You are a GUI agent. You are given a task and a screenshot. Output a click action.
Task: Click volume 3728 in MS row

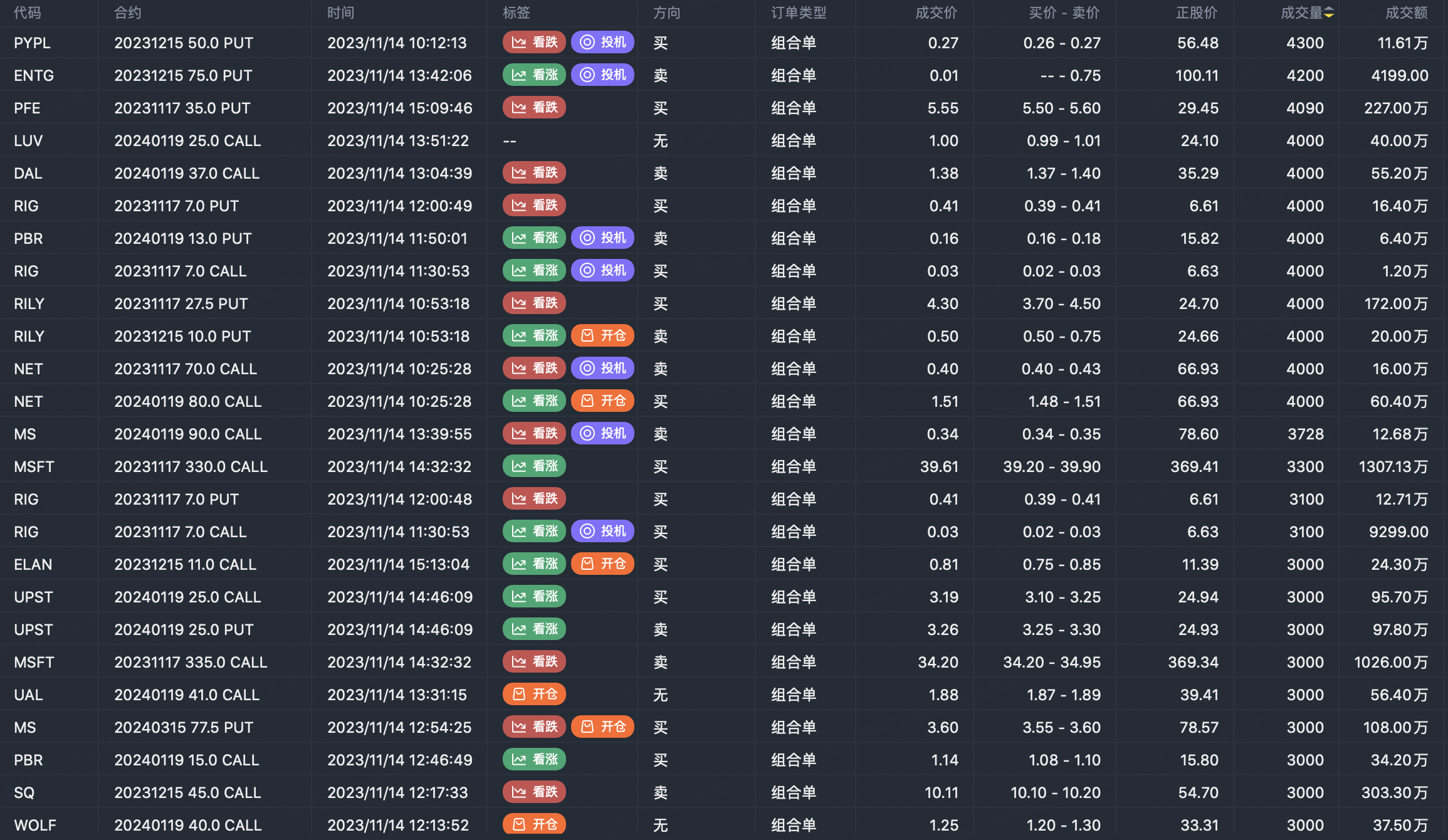(1306, 434)
